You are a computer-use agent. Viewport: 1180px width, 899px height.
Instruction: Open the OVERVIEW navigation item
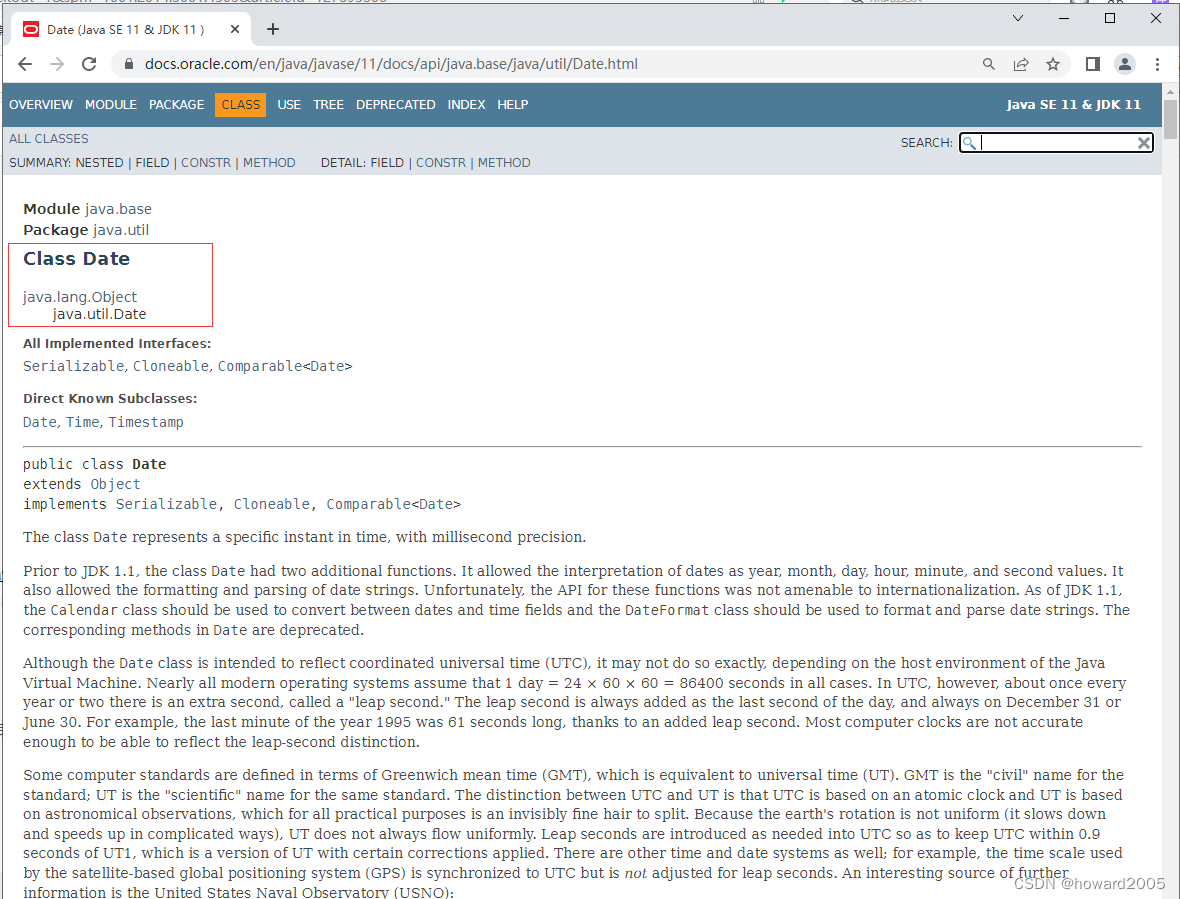[x=41, y=105]
